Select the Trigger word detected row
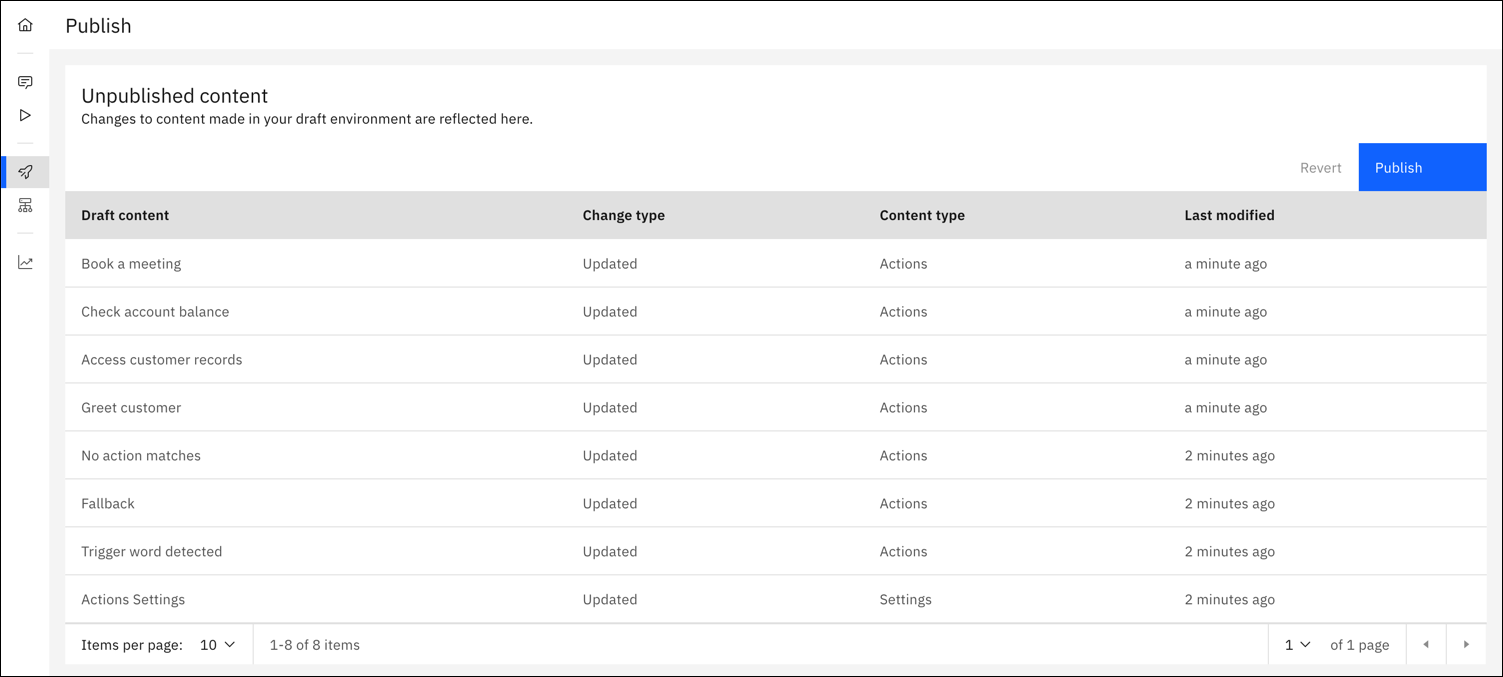This screenshot has width=1503, height=677. [x=151, y=551]
